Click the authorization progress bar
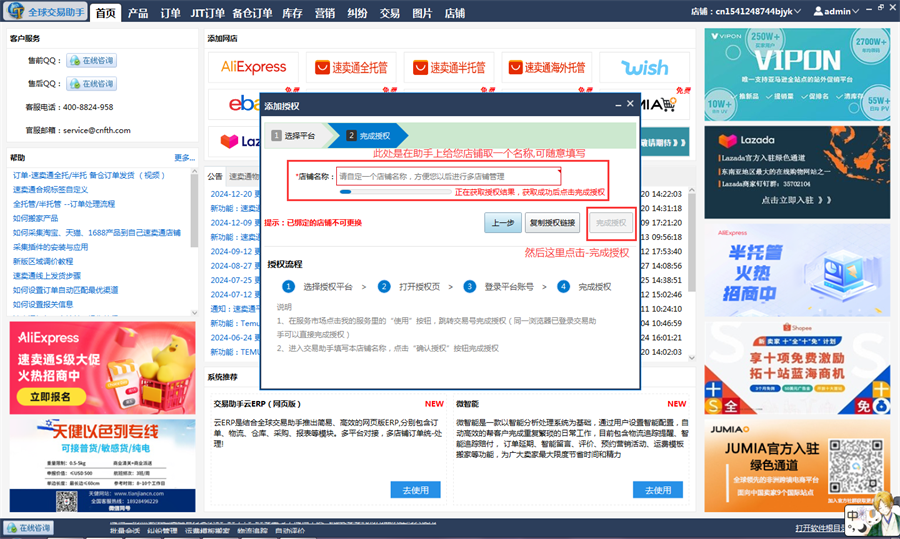The image size is (900, 539). click(x=395, y=192)
